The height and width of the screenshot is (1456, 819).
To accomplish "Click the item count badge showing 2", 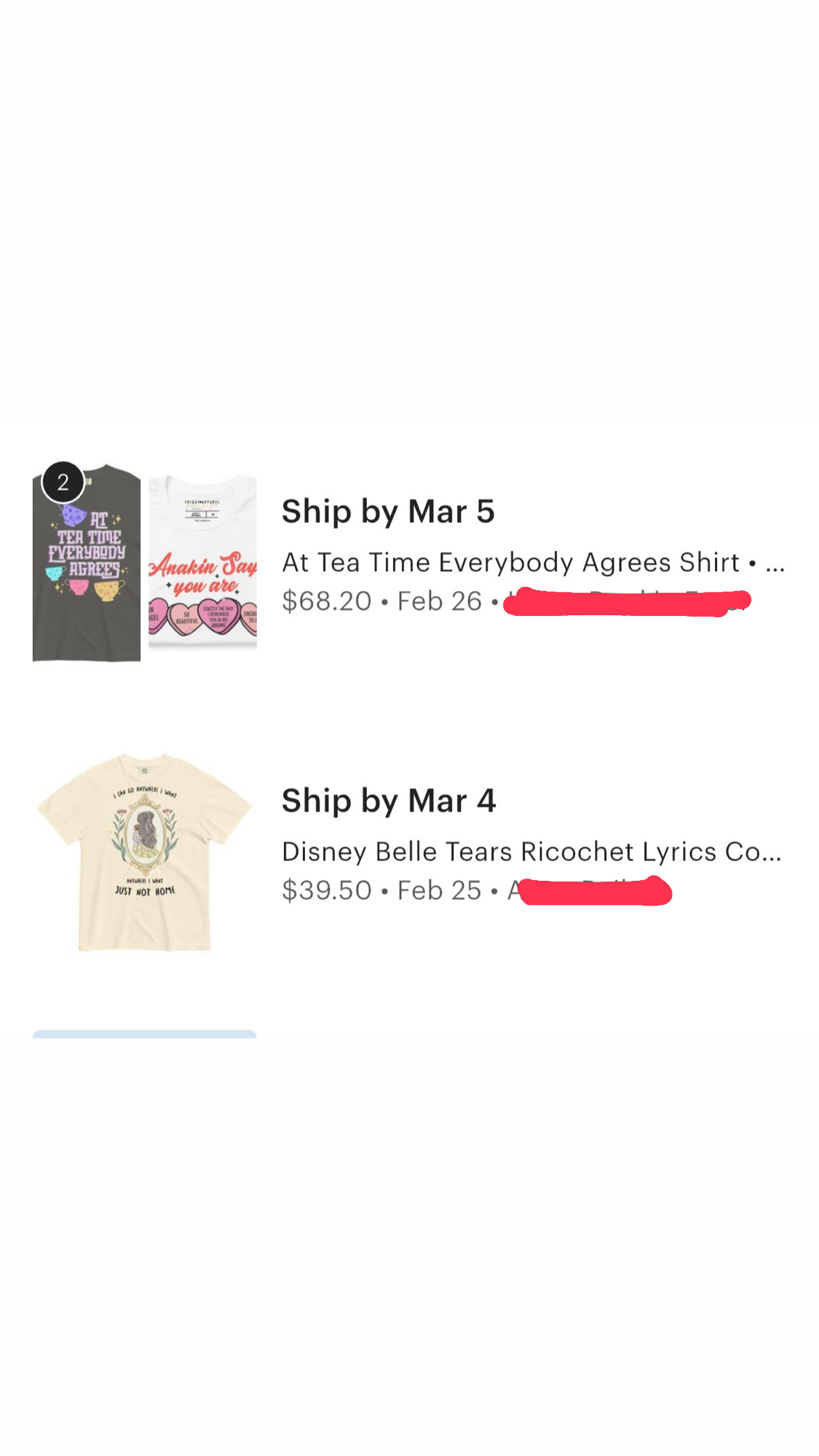I will coord(63,482).
